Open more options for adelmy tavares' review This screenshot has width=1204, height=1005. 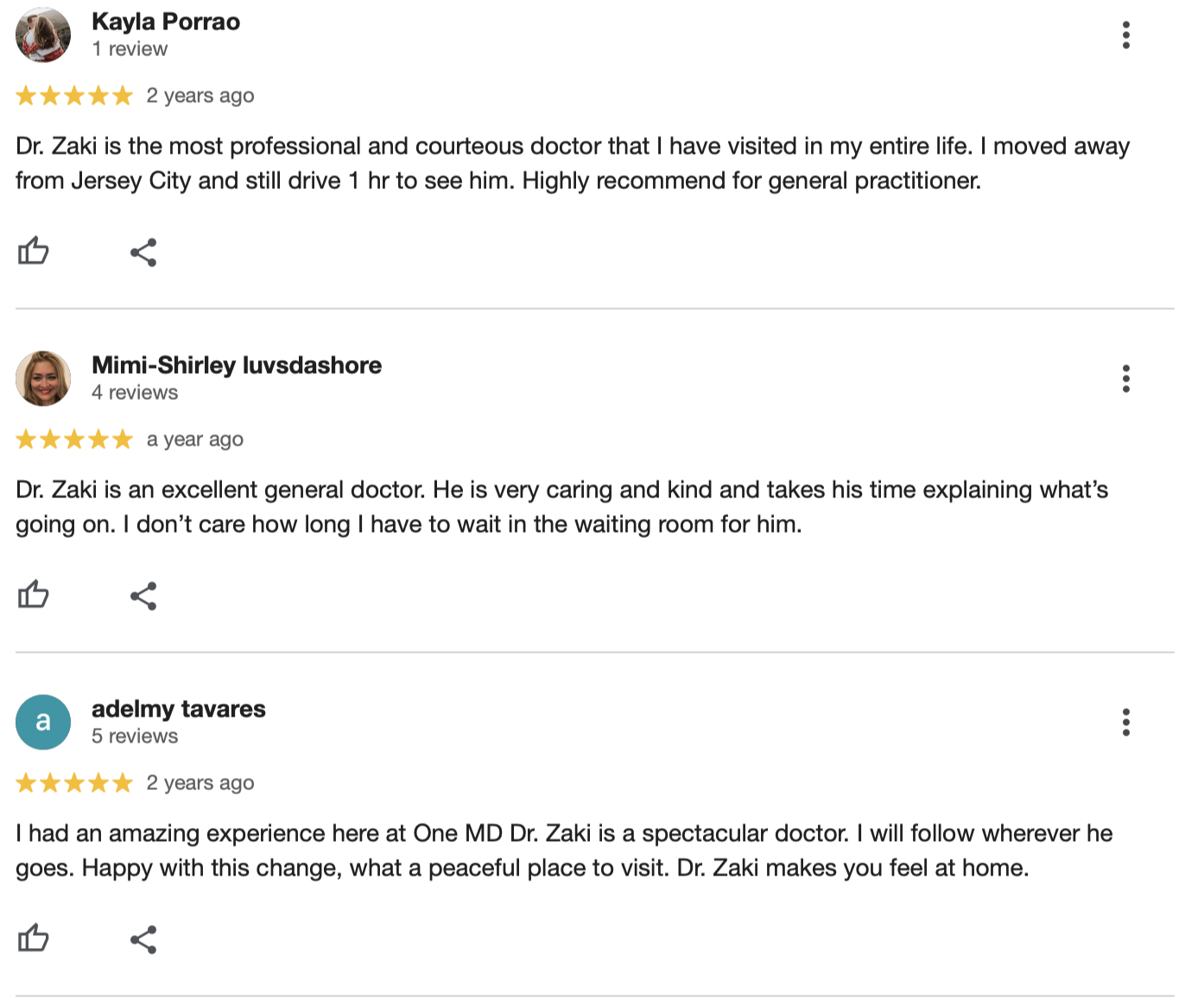[x=1125, y=723]
